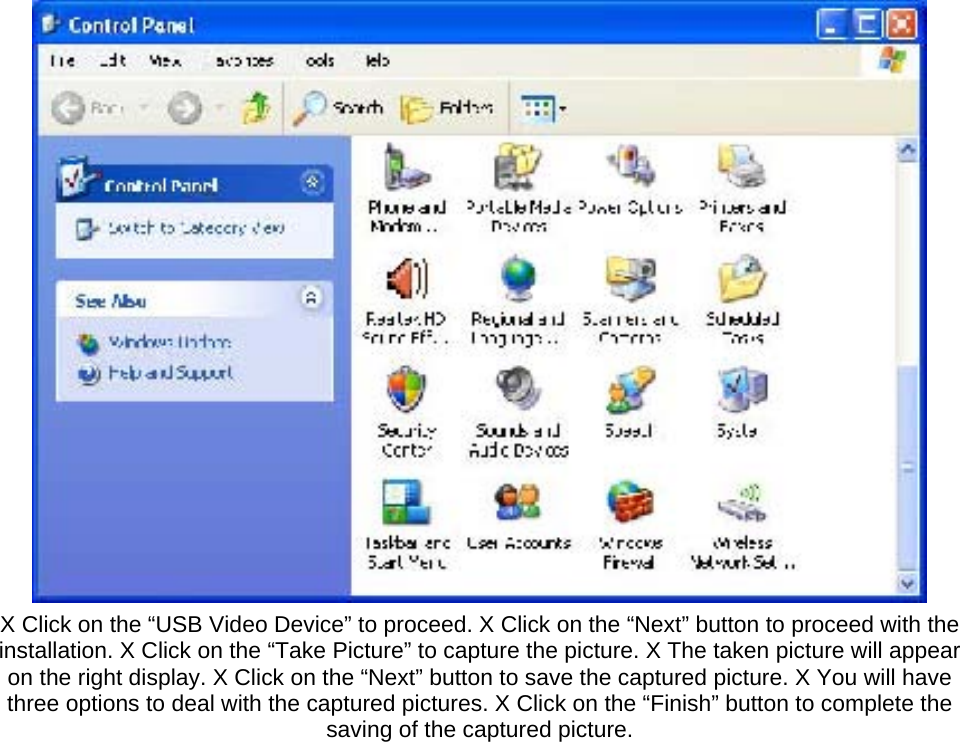Open the Favorites menu
Image resolution: width=960 pixels, height=742 pixels.
point(243,61)
